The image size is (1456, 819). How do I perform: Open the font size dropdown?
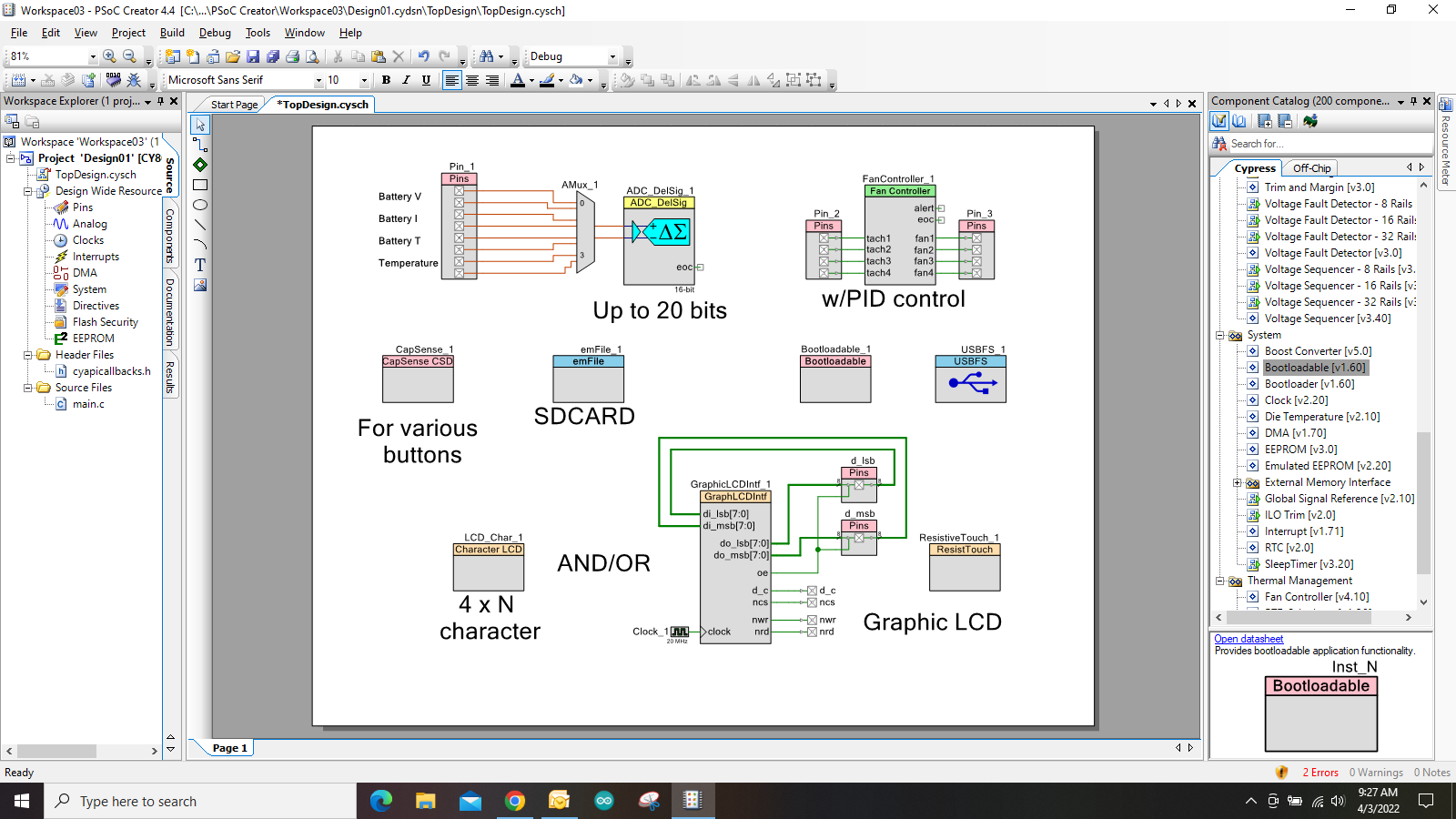[364, 80]
